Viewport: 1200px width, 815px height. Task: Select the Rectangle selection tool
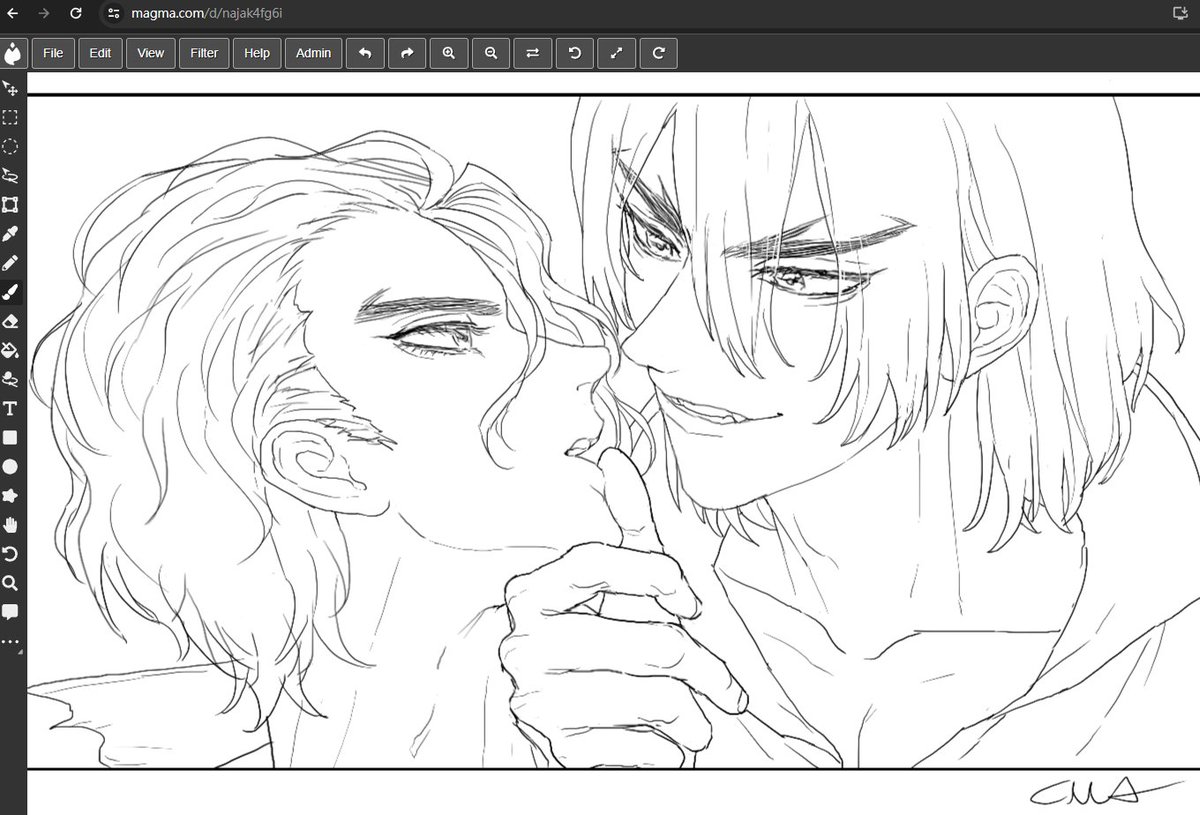10,117
